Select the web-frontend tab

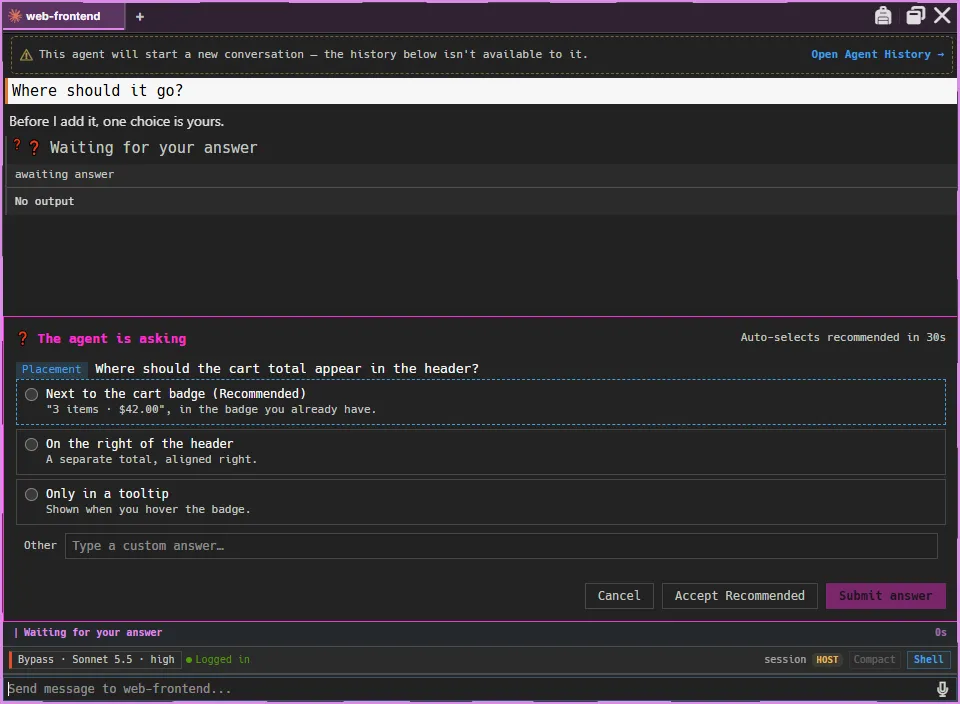(63, 17)
